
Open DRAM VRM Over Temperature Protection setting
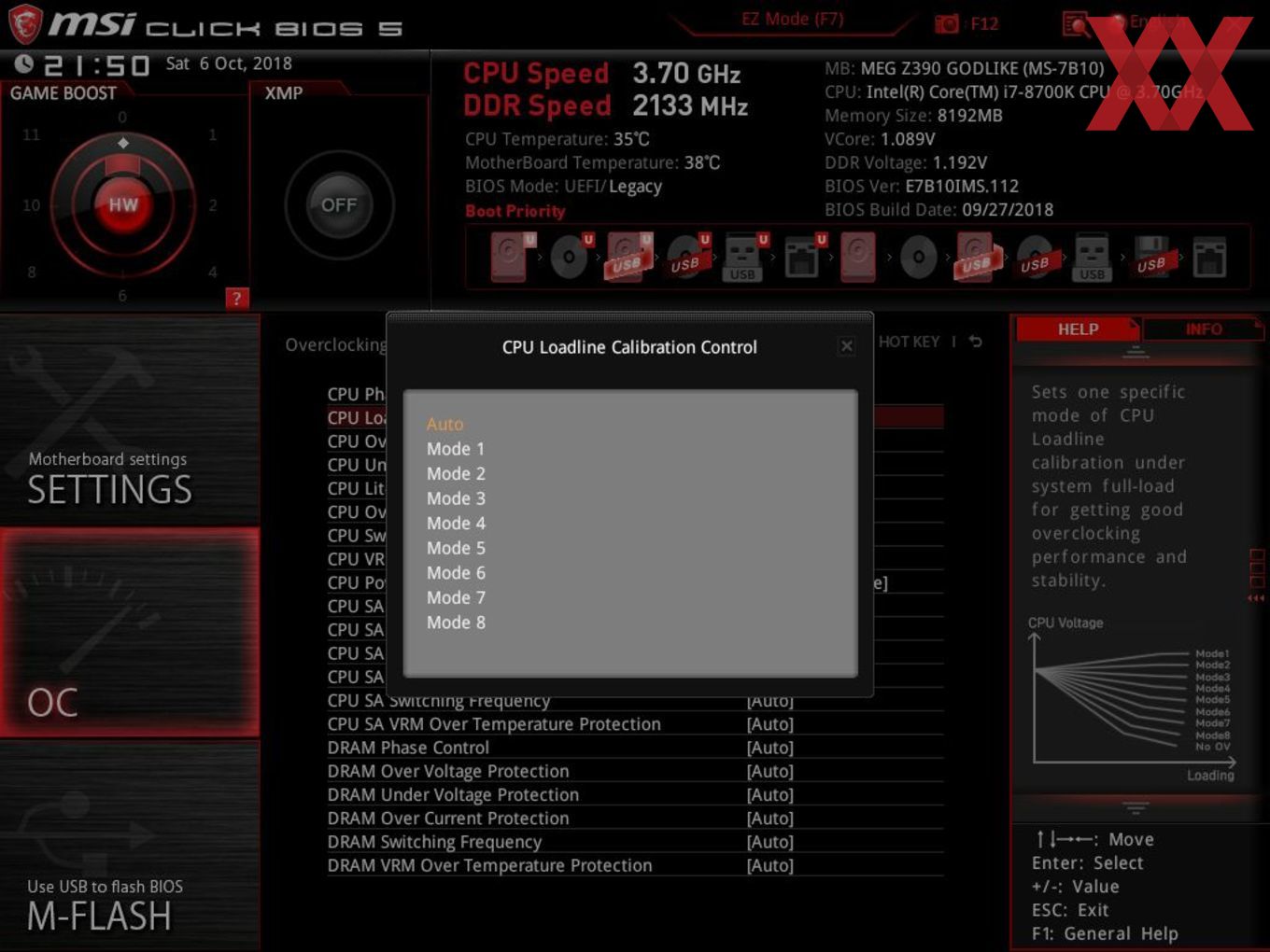click(635, 865)
